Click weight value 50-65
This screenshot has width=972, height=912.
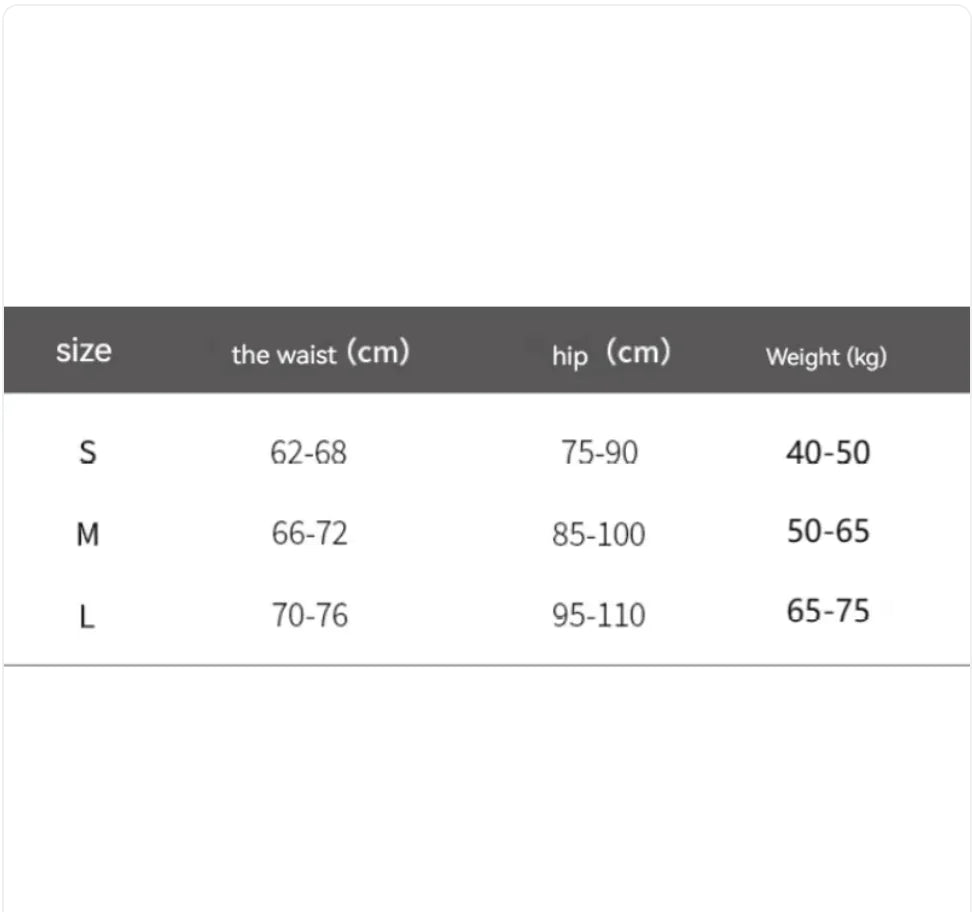click(828, 531)
